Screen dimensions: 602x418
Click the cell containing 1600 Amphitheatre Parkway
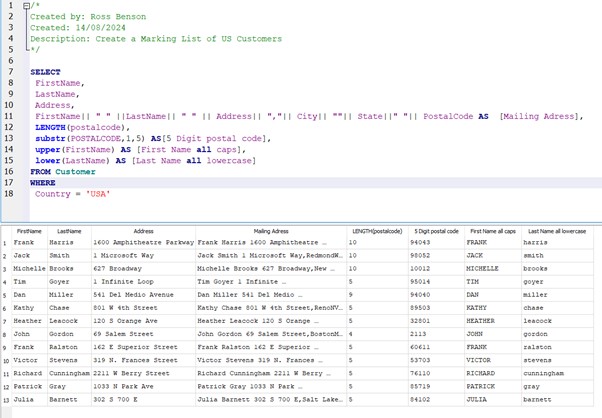pos(143,242)
